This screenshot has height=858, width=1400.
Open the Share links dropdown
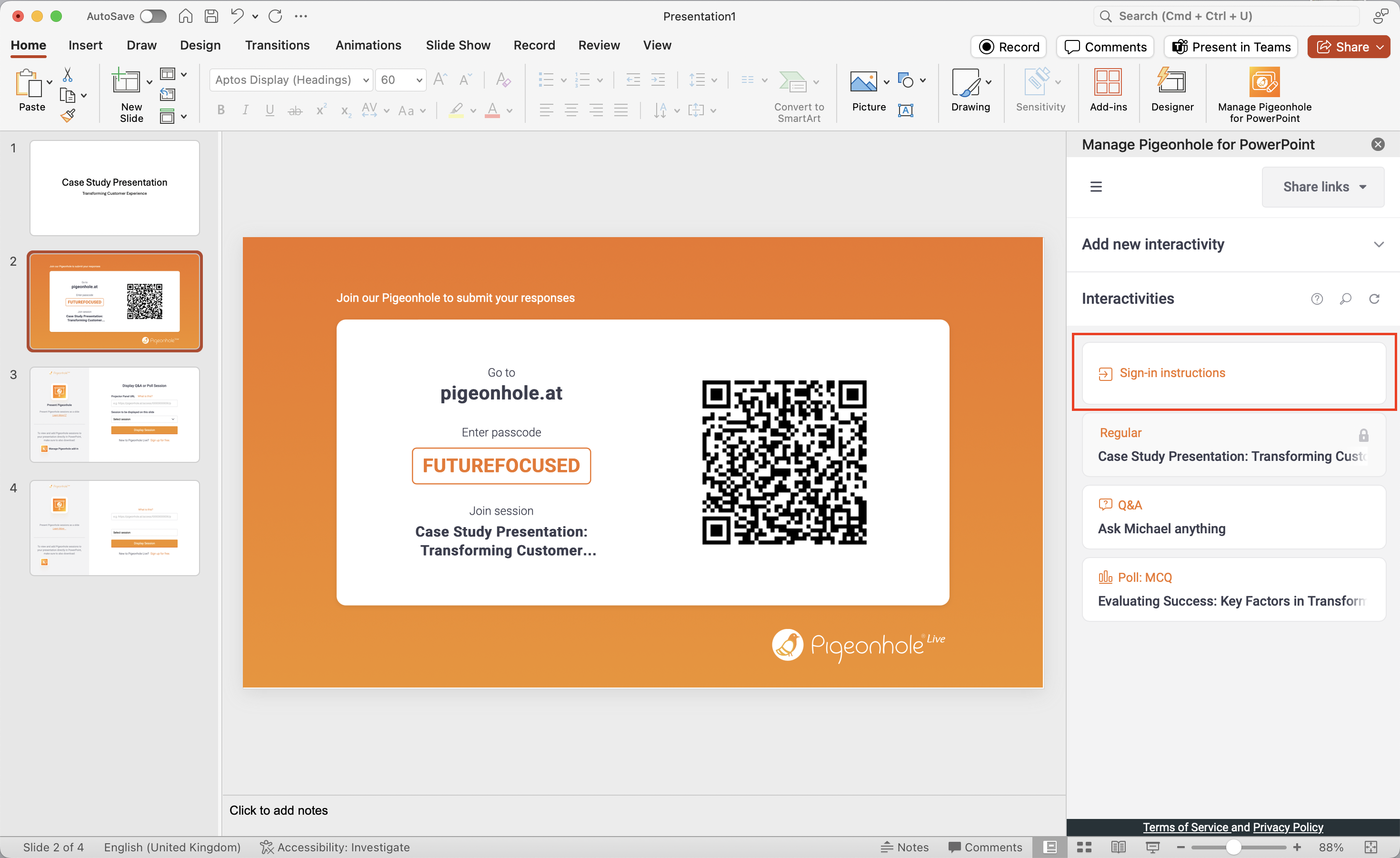click(1323, 186)
